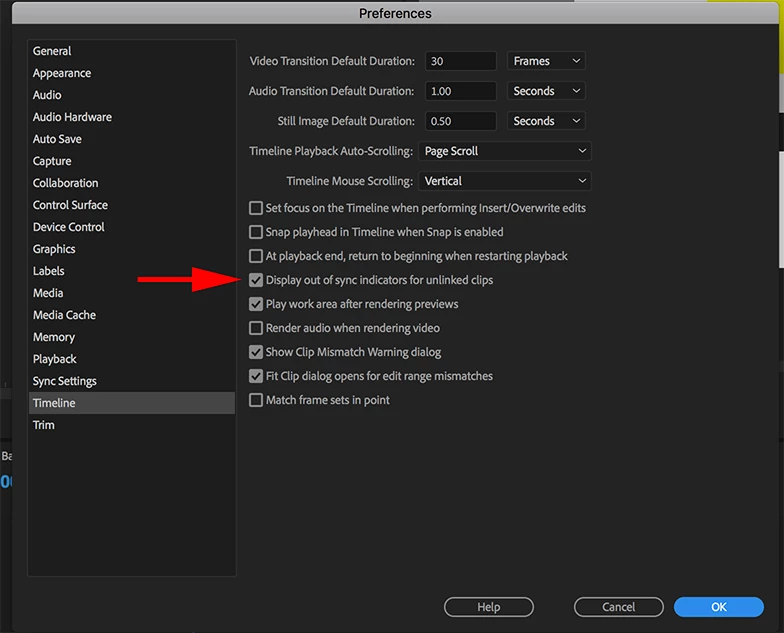Uncheck Play work area after rendering previews
Viewport: 784px width, 633px height.
point(256,304)
